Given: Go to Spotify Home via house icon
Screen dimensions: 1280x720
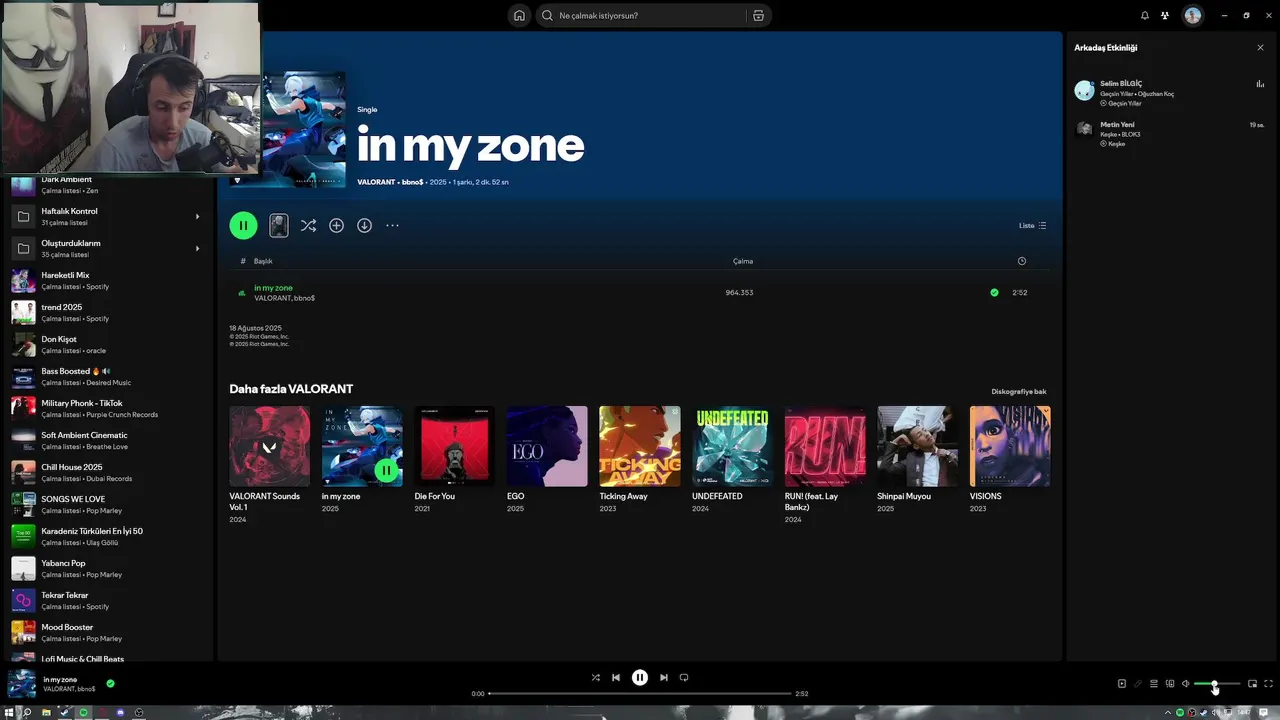Looking at the screenshot, I should coord(519,15).
